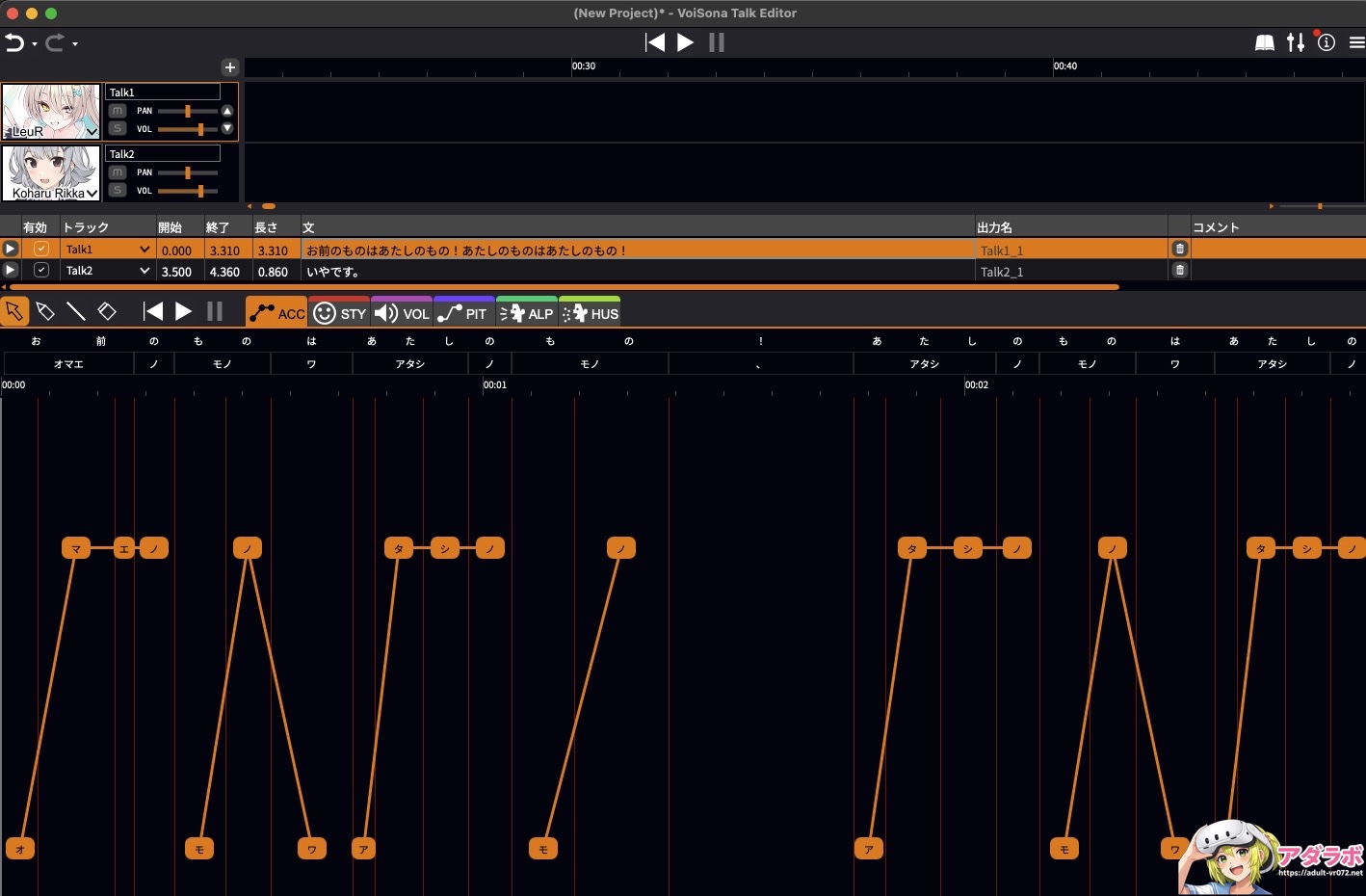Screen dimensions: 1366x896
Task: Add a new track with plus button
Action: coord(229,67)
